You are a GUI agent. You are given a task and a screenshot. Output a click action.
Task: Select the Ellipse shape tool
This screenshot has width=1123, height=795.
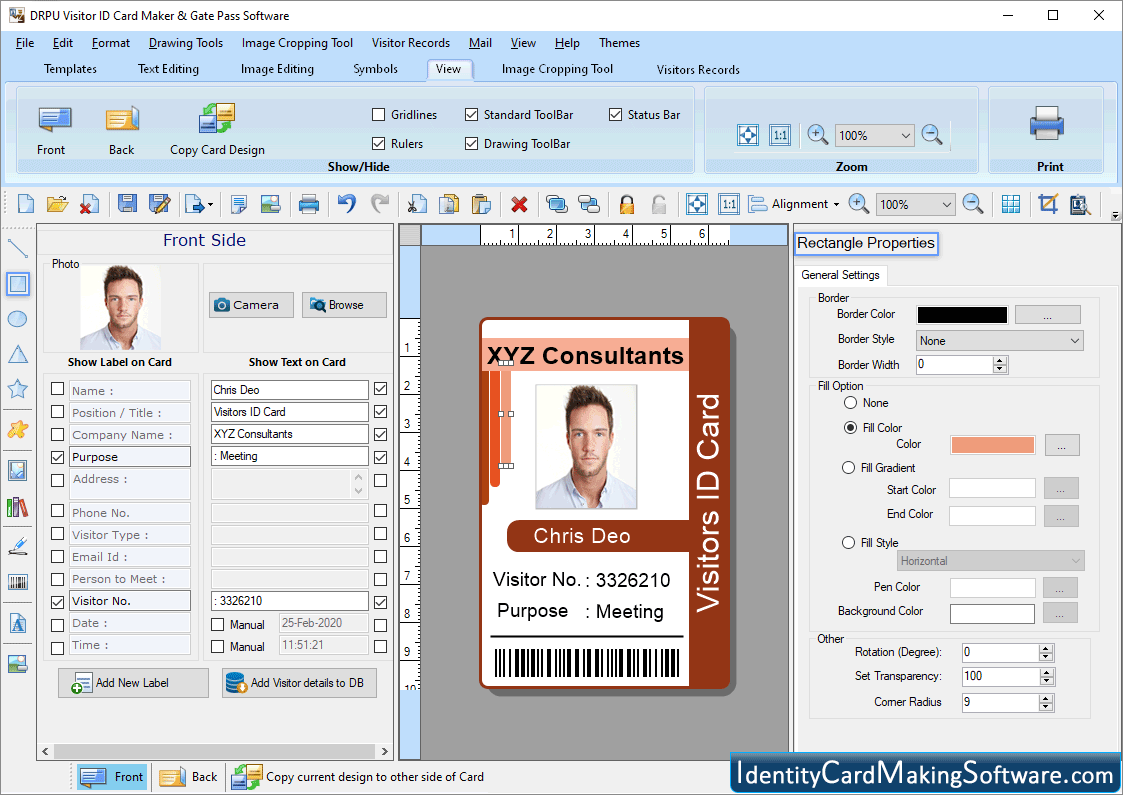coord(16,318)
